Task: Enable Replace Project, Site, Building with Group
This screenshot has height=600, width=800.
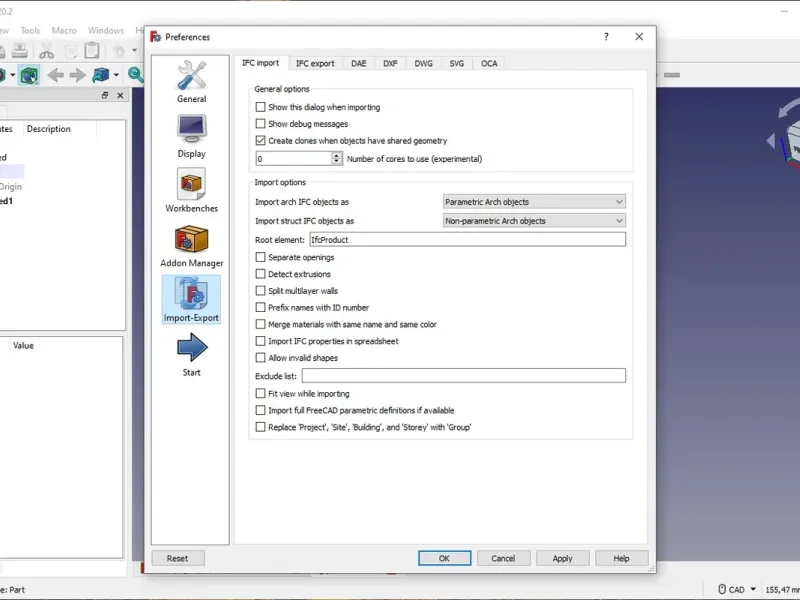Action: [260, 428]
